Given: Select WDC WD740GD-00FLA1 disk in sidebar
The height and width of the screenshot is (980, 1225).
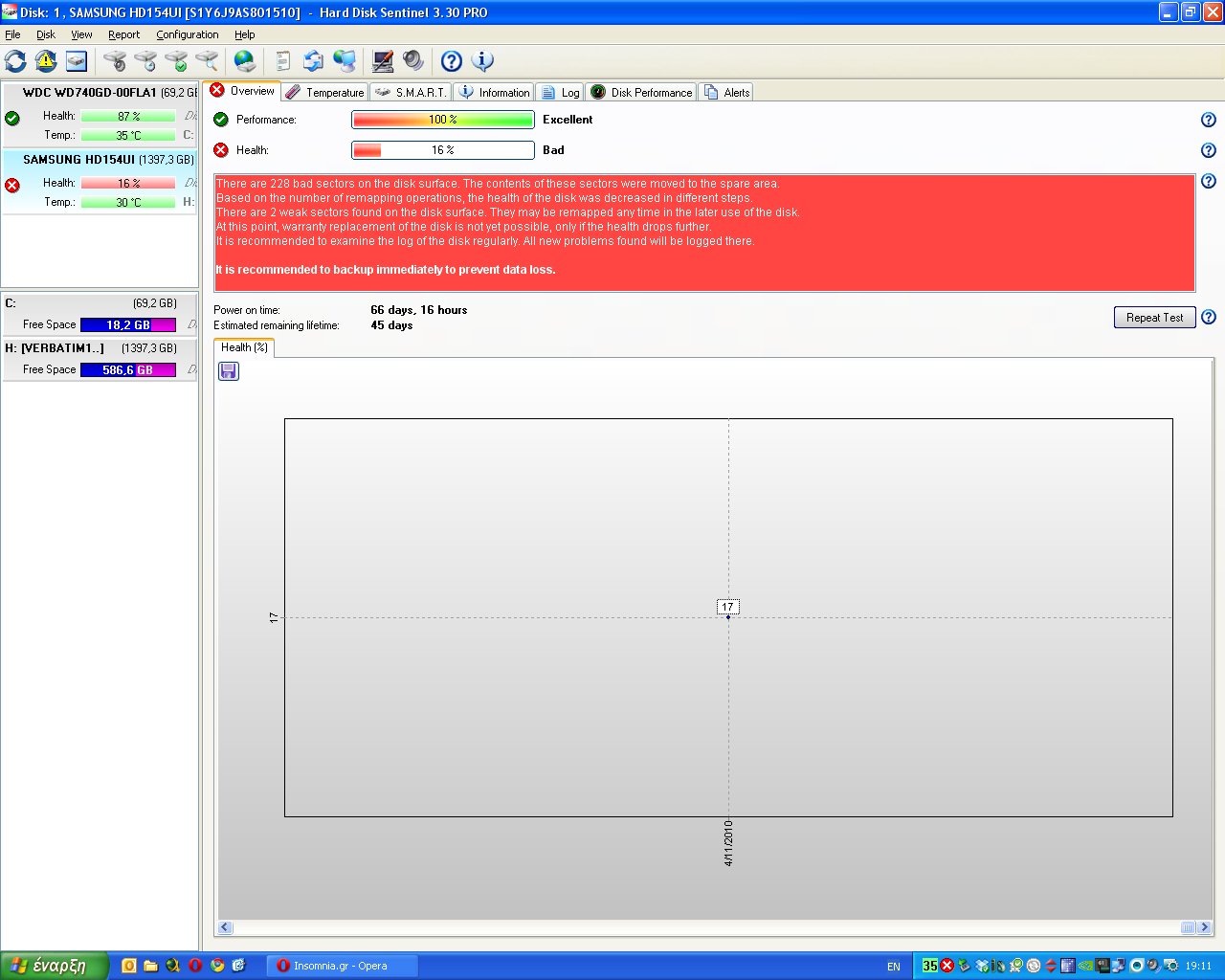Looking at the screenshot, I should coord(100,114).
